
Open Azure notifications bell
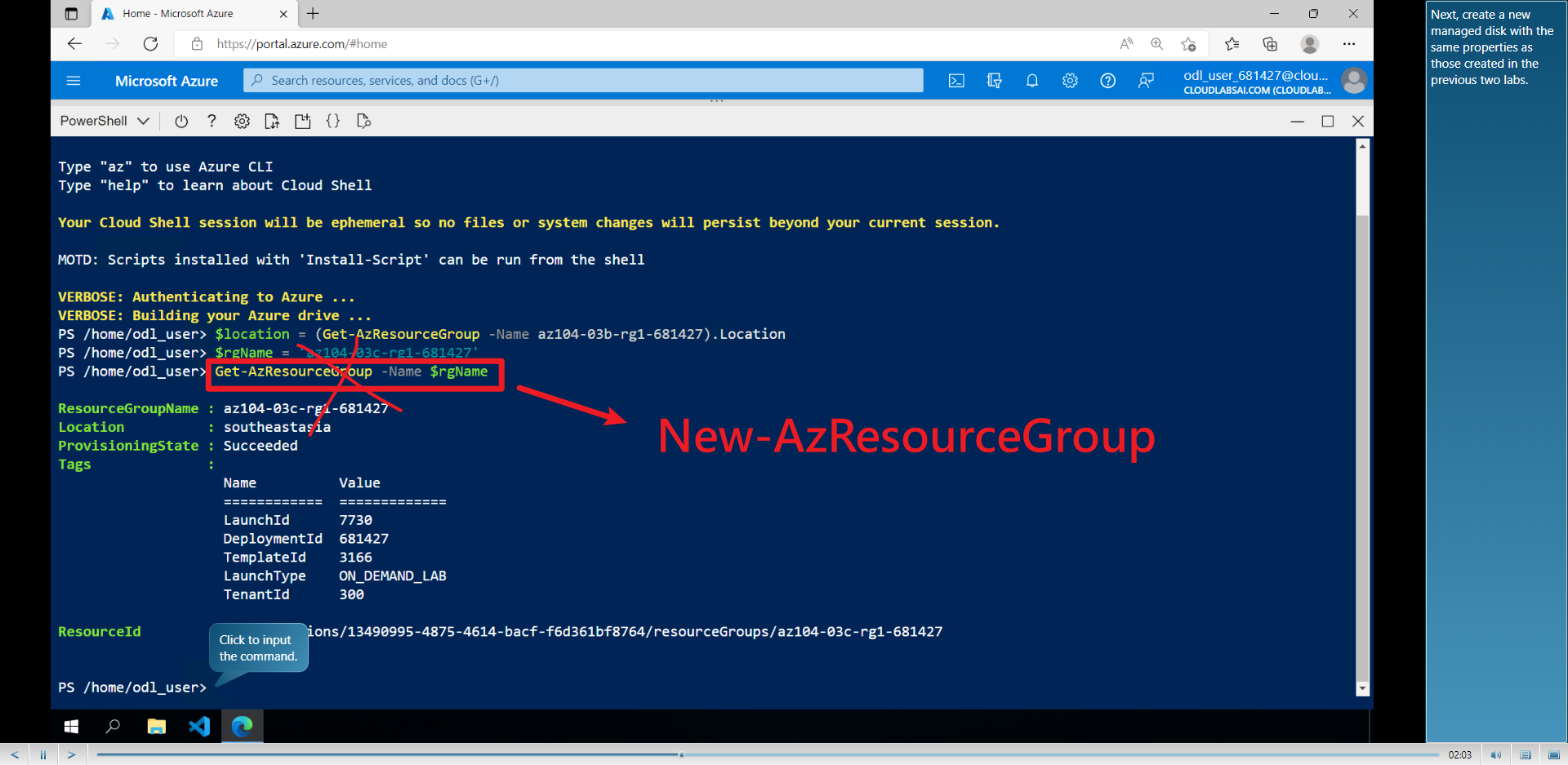click(1031, 80)
